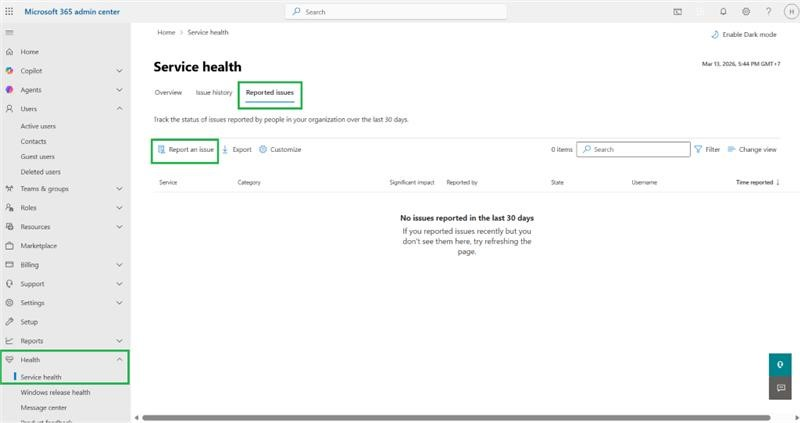Click the Users person icon
Viewport: 800px width, 423px height.
[x=9, y=109]
